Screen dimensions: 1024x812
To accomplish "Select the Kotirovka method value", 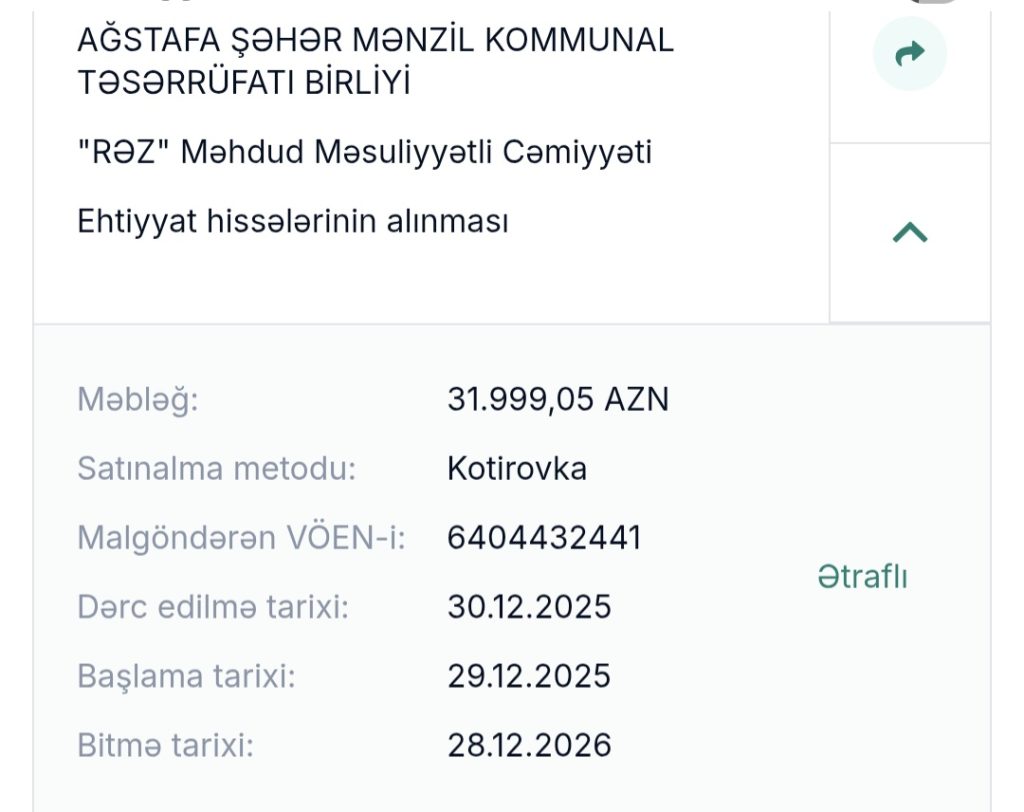I will (517, 469).
